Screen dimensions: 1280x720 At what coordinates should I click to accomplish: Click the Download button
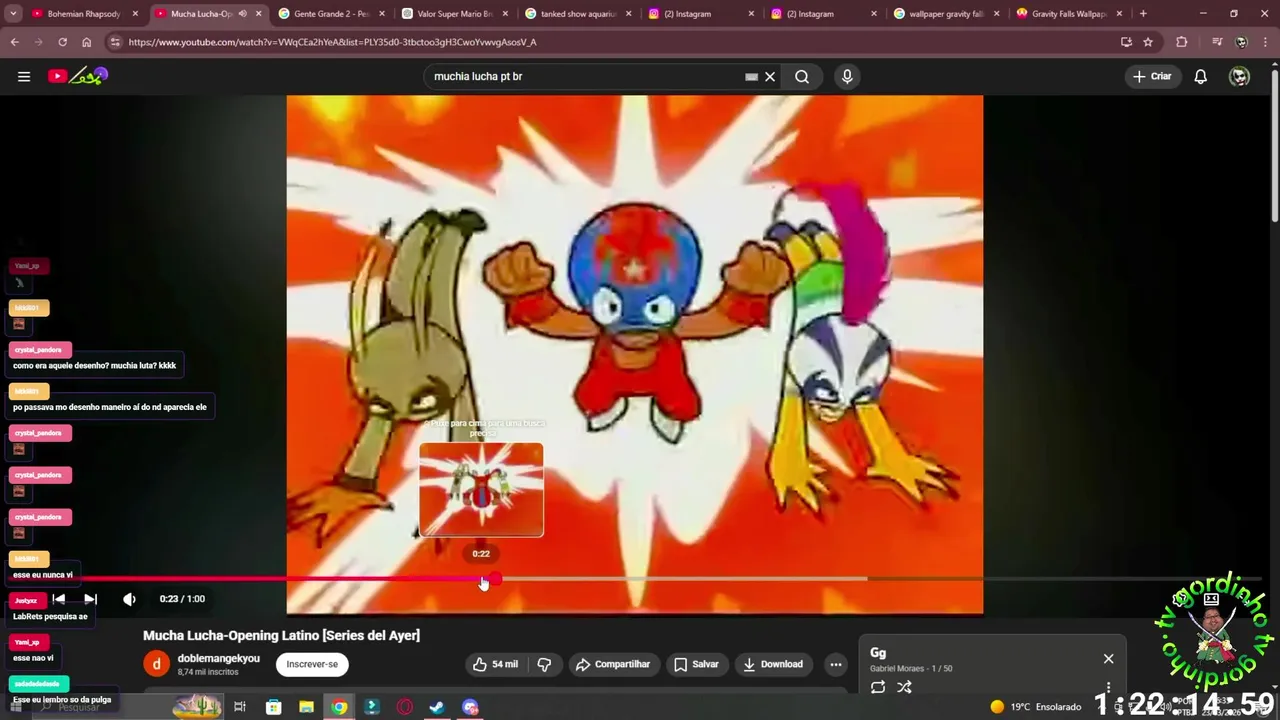[773, 664]
